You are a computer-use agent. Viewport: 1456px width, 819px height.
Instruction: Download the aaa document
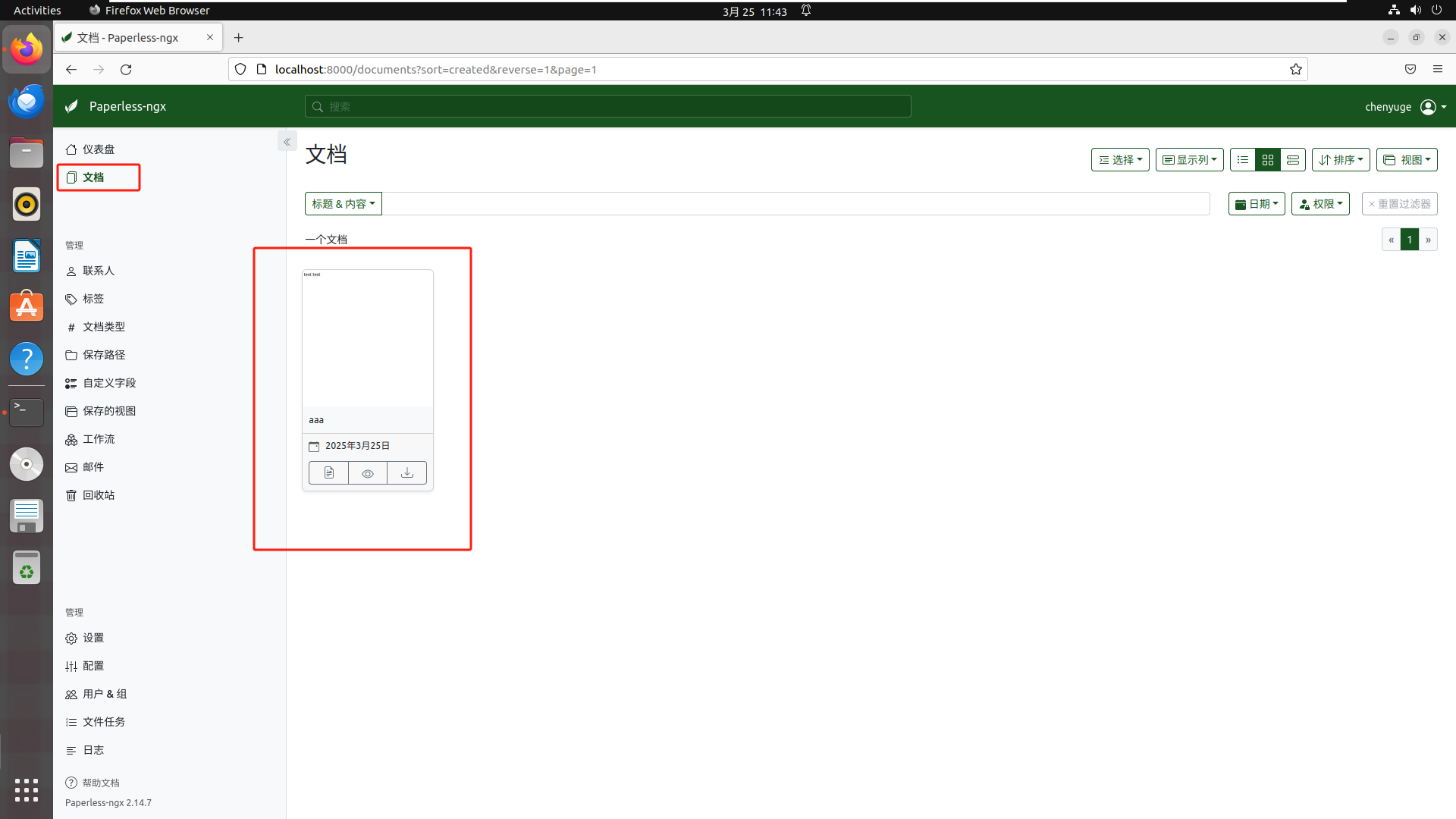pos(407,472)
